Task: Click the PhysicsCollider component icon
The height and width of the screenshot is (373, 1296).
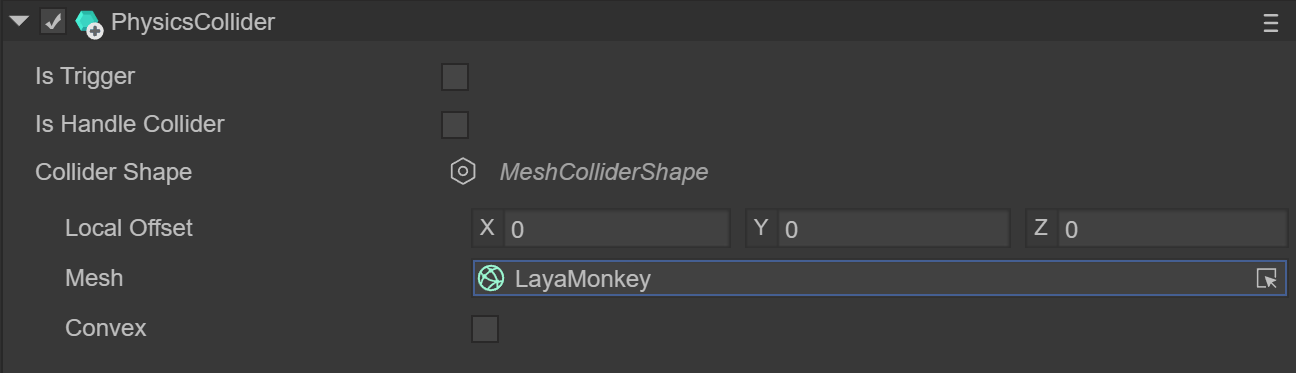Action: (89, 23)
